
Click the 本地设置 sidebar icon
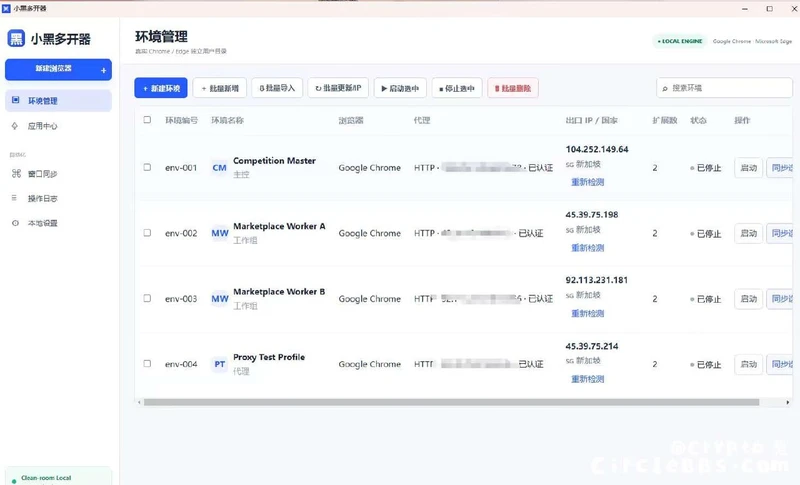(x=15, y=223)
